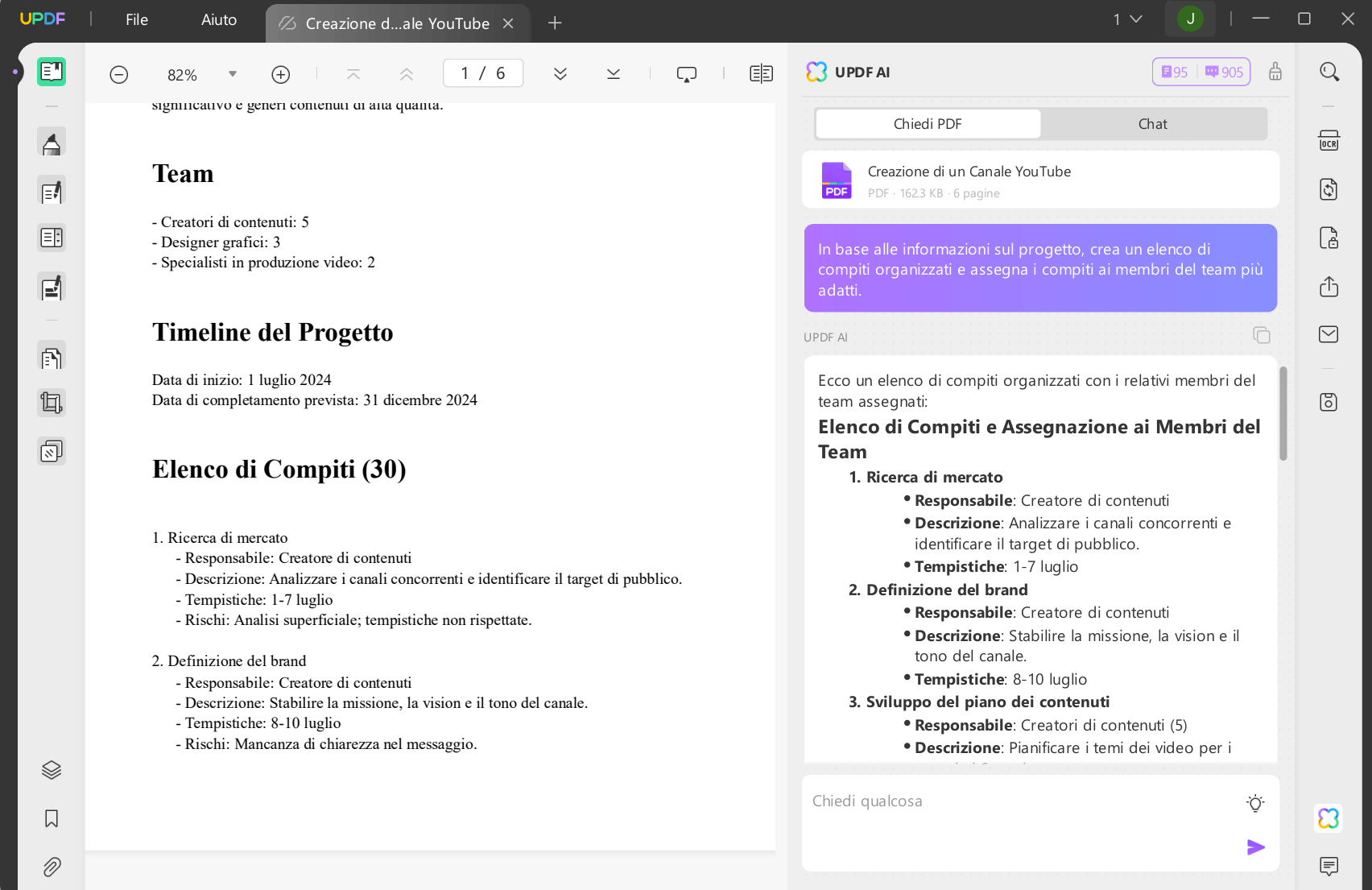Go to the next page
The height and width of the screenshot is (890, 1372).
(x=560, y=74)
